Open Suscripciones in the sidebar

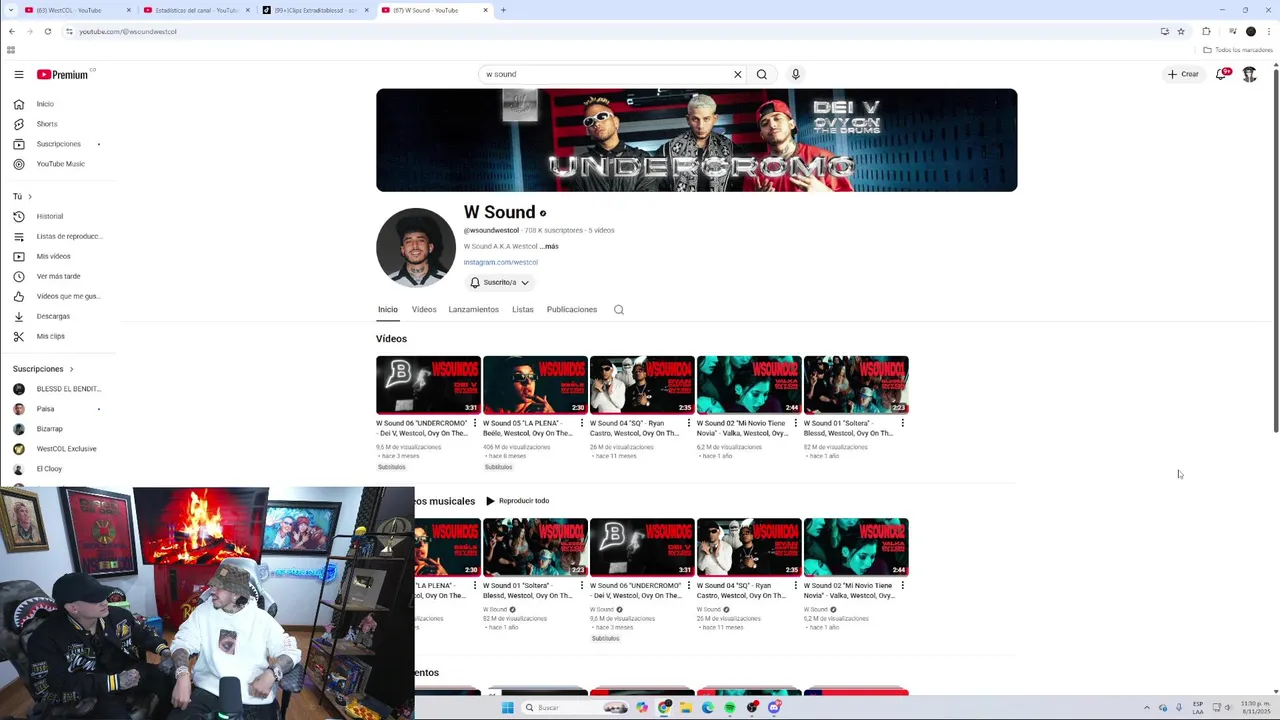click(58, 144)
